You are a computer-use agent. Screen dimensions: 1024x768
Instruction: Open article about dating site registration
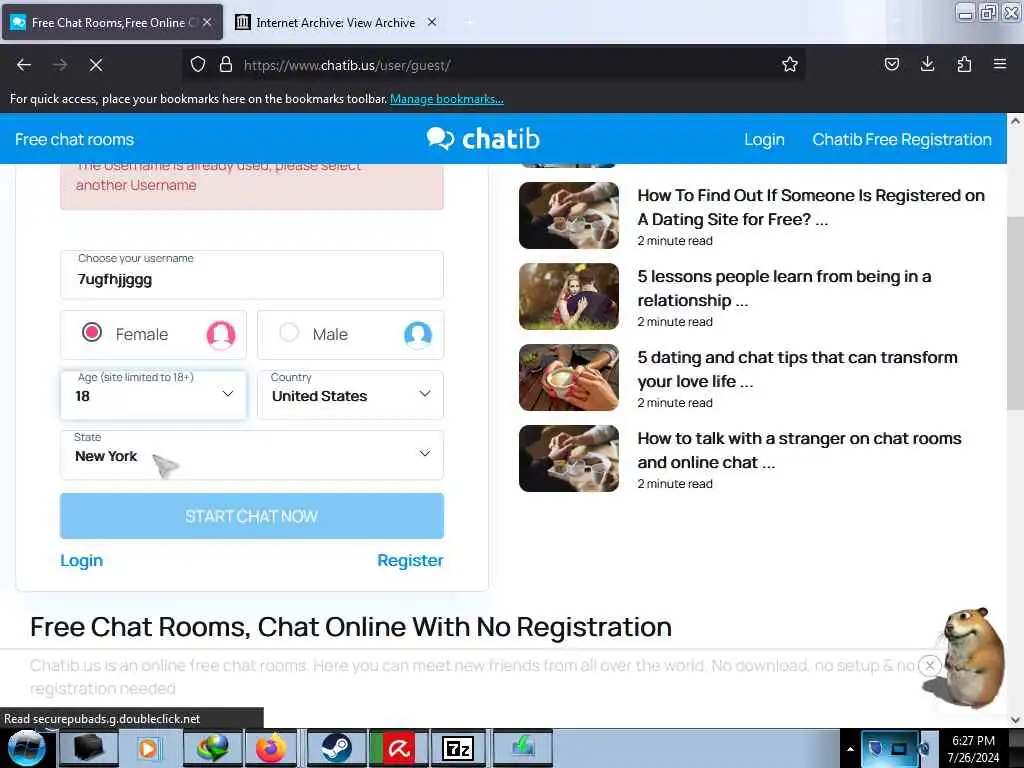pos(810,207)
